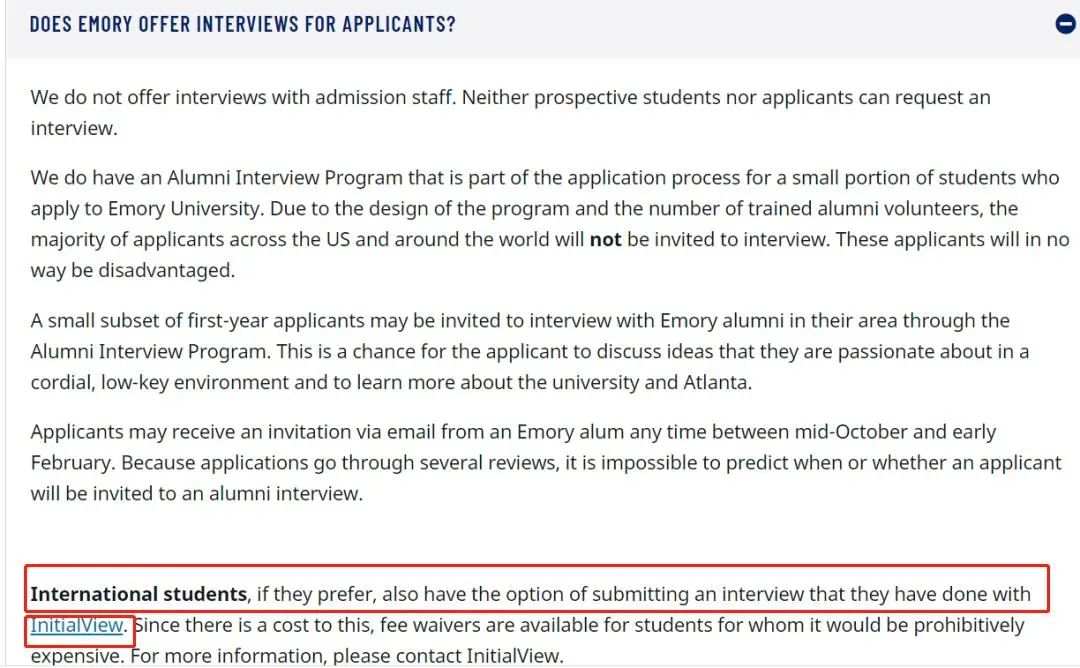1080x668 pixels.
Task: Click the word "February" in invitation paragraph
Action: point(72,463)
